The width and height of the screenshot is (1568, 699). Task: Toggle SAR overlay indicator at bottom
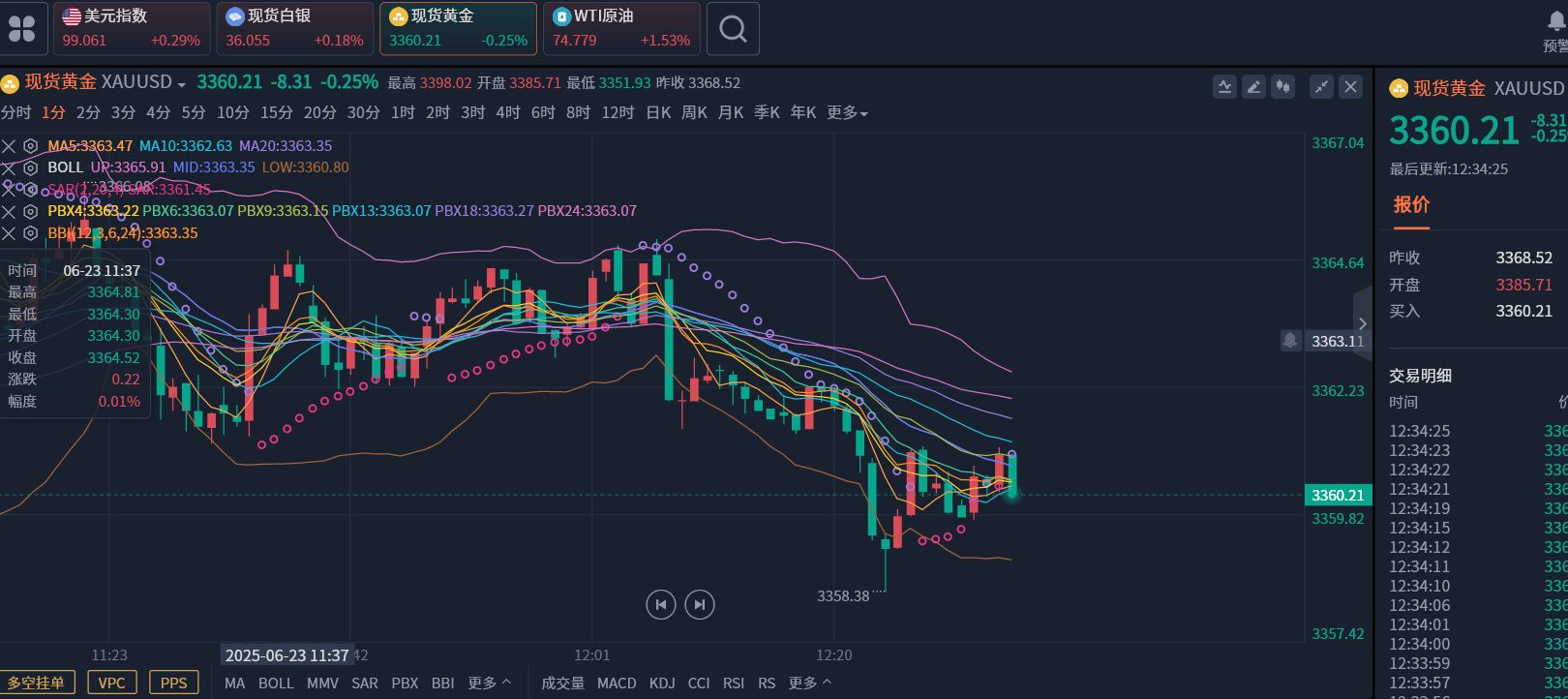pyautogui.click(x=365, y=684)
